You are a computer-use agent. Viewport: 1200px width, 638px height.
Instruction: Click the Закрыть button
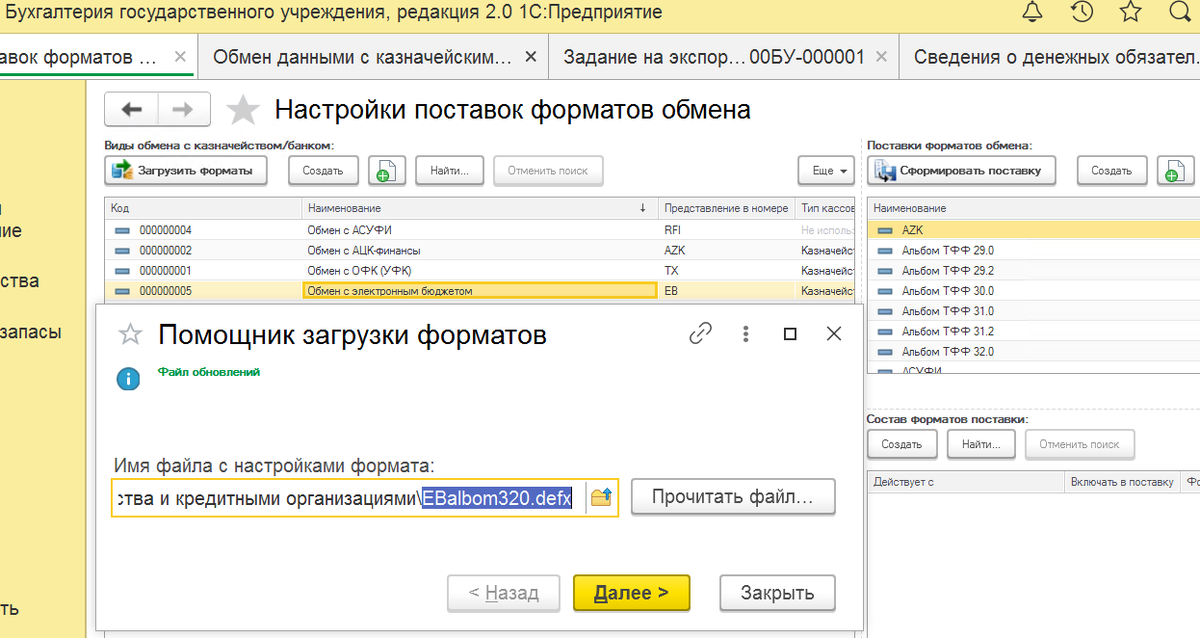pos(777,593)
